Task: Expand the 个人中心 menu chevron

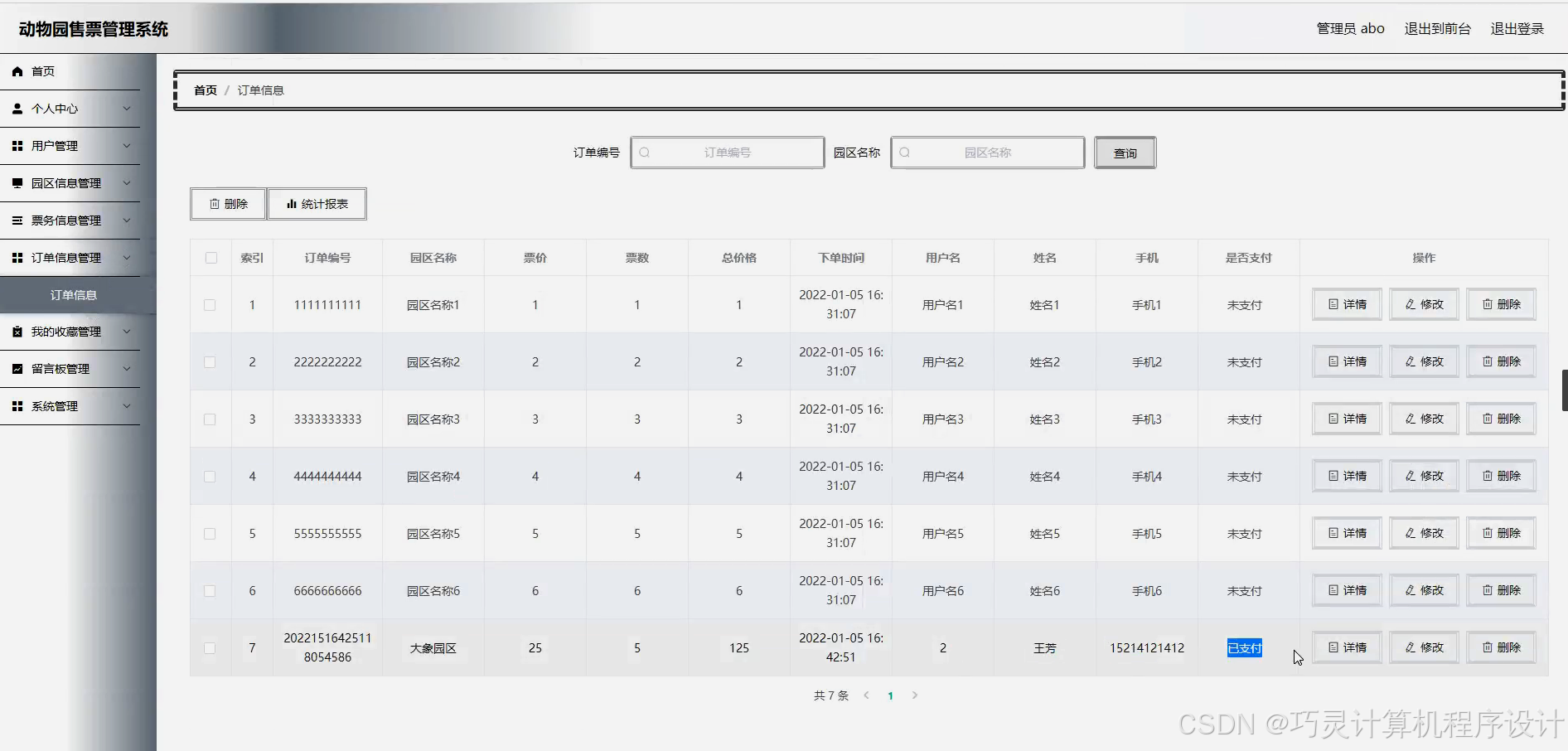Action: click(x=127, y=109)
